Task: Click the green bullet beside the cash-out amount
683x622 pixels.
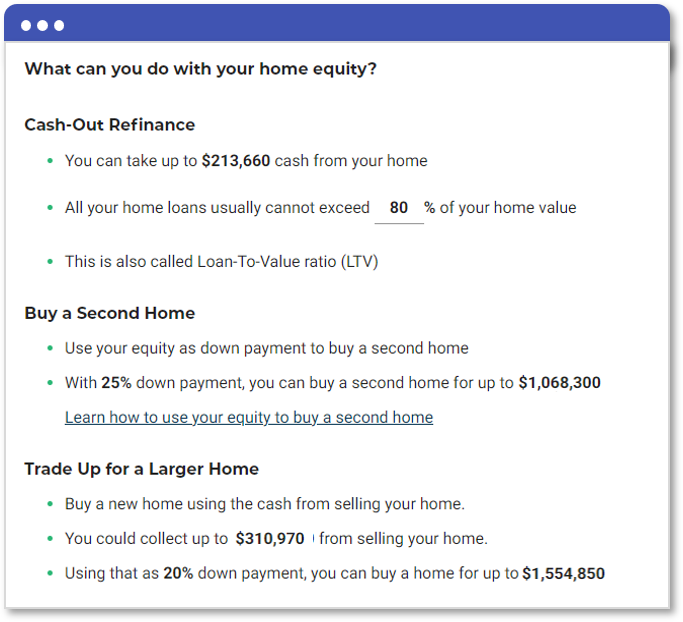Action: pos(50,161)
